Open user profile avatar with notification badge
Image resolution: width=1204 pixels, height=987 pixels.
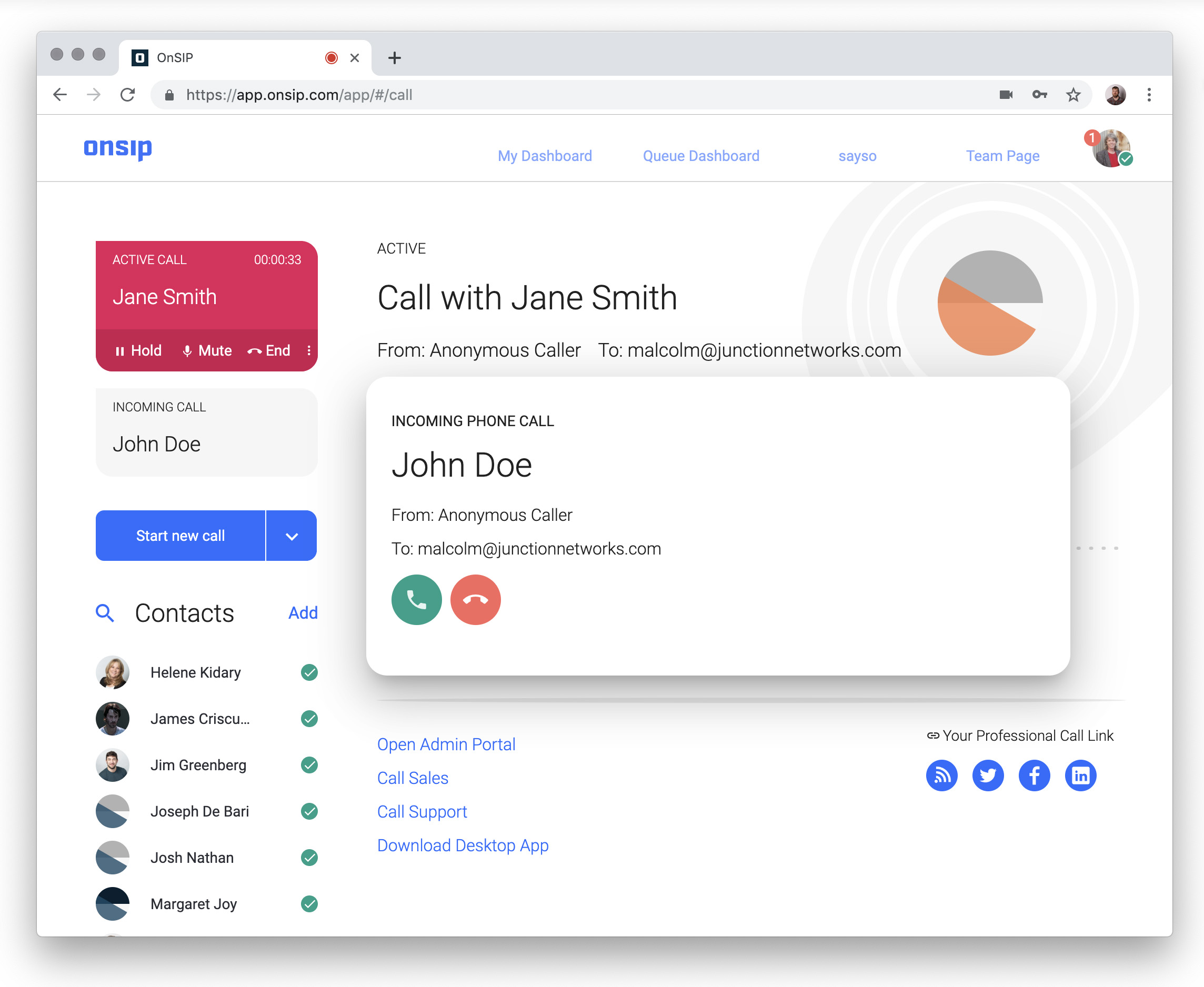coord(1110,148)
